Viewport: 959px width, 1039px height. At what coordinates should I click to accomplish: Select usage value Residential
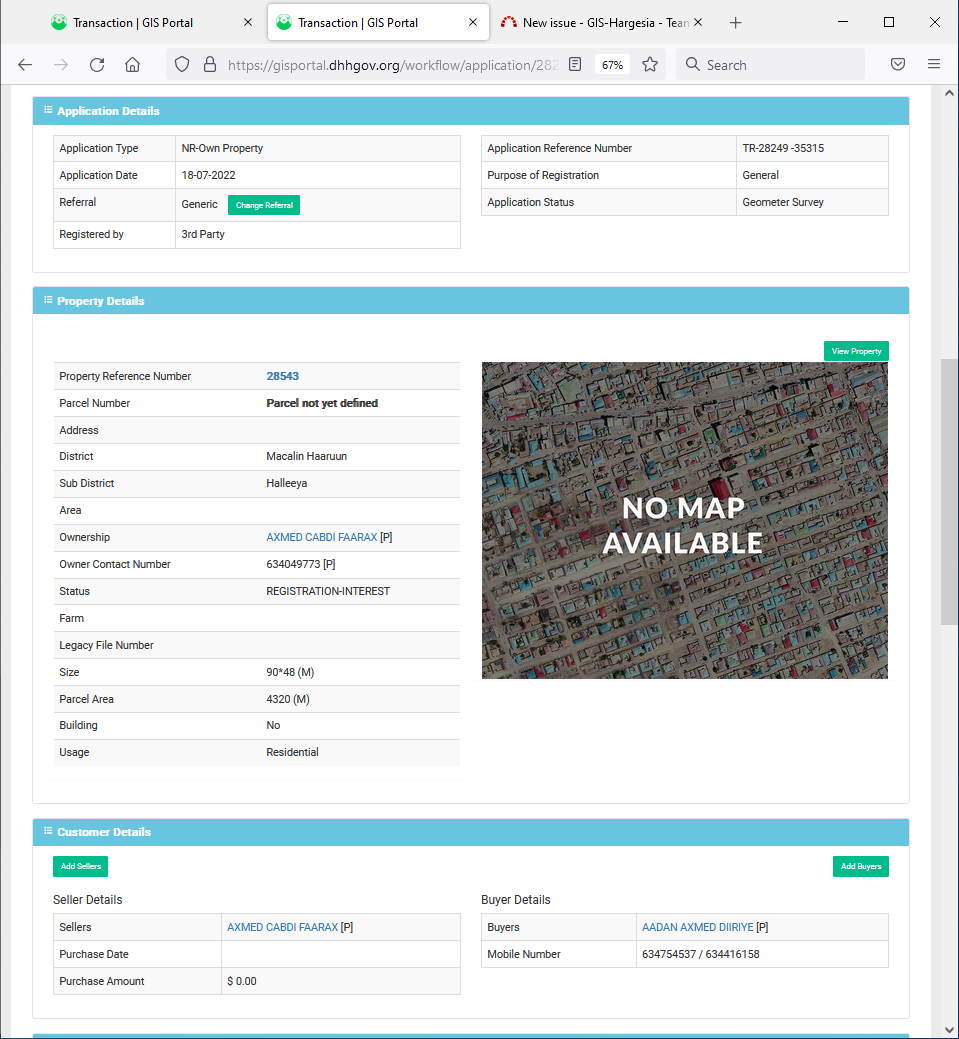click(x=292, y=752)
